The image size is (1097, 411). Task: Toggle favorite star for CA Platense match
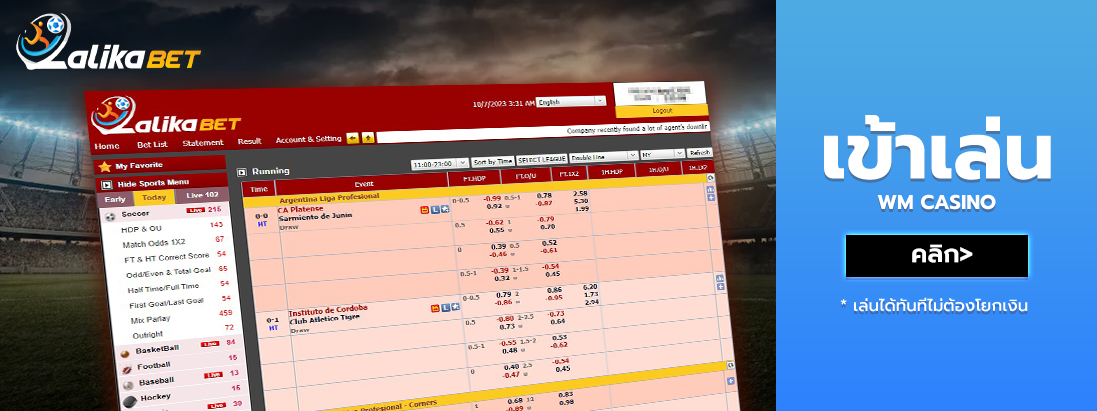pyautogui.click(x=425, y=210)
